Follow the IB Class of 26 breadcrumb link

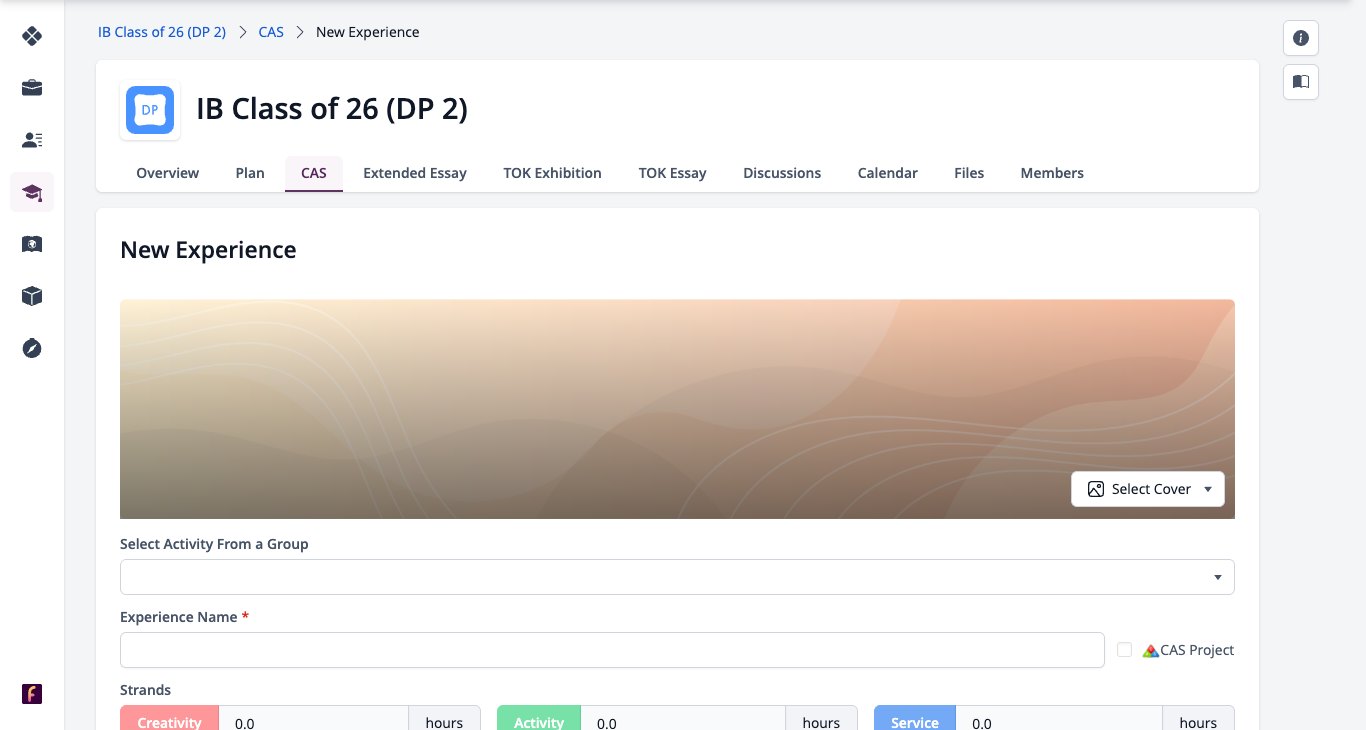162,32
